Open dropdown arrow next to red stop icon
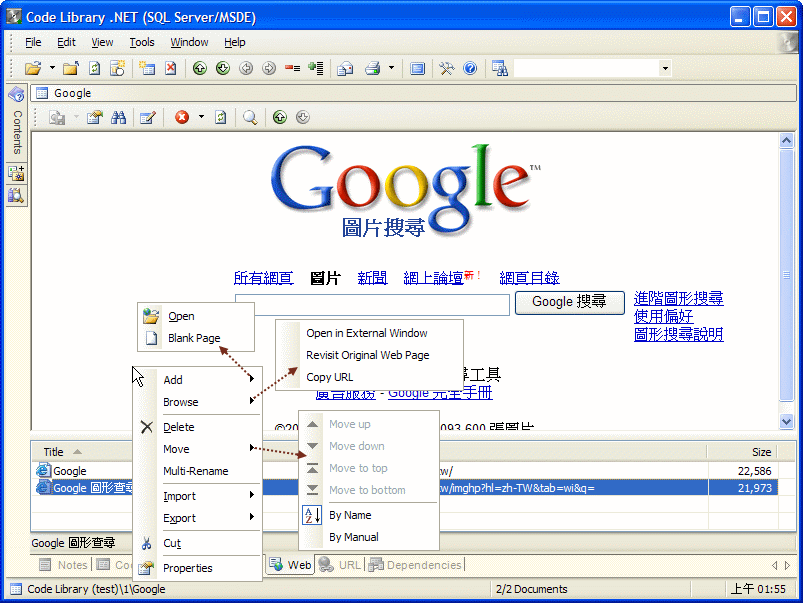Image resolution: width=803 pixels, height=603 pixels. point(201,117)
